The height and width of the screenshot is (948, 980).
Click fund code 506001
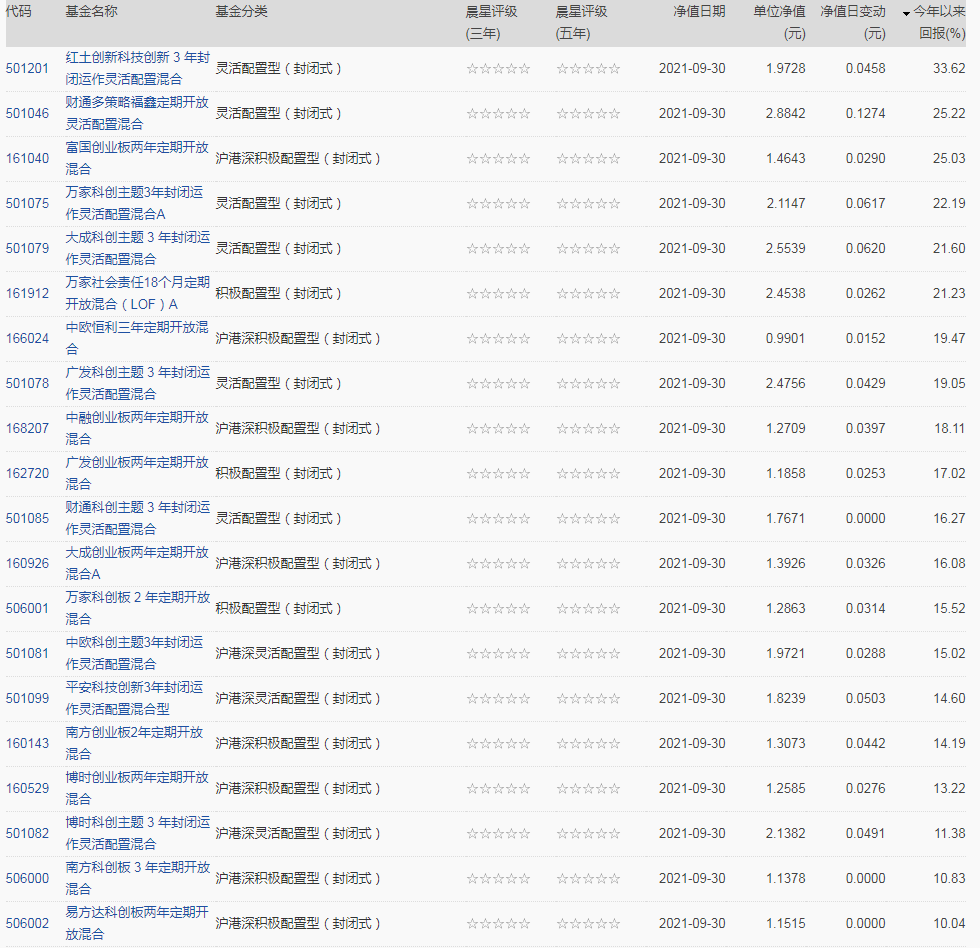coord(27,609)
